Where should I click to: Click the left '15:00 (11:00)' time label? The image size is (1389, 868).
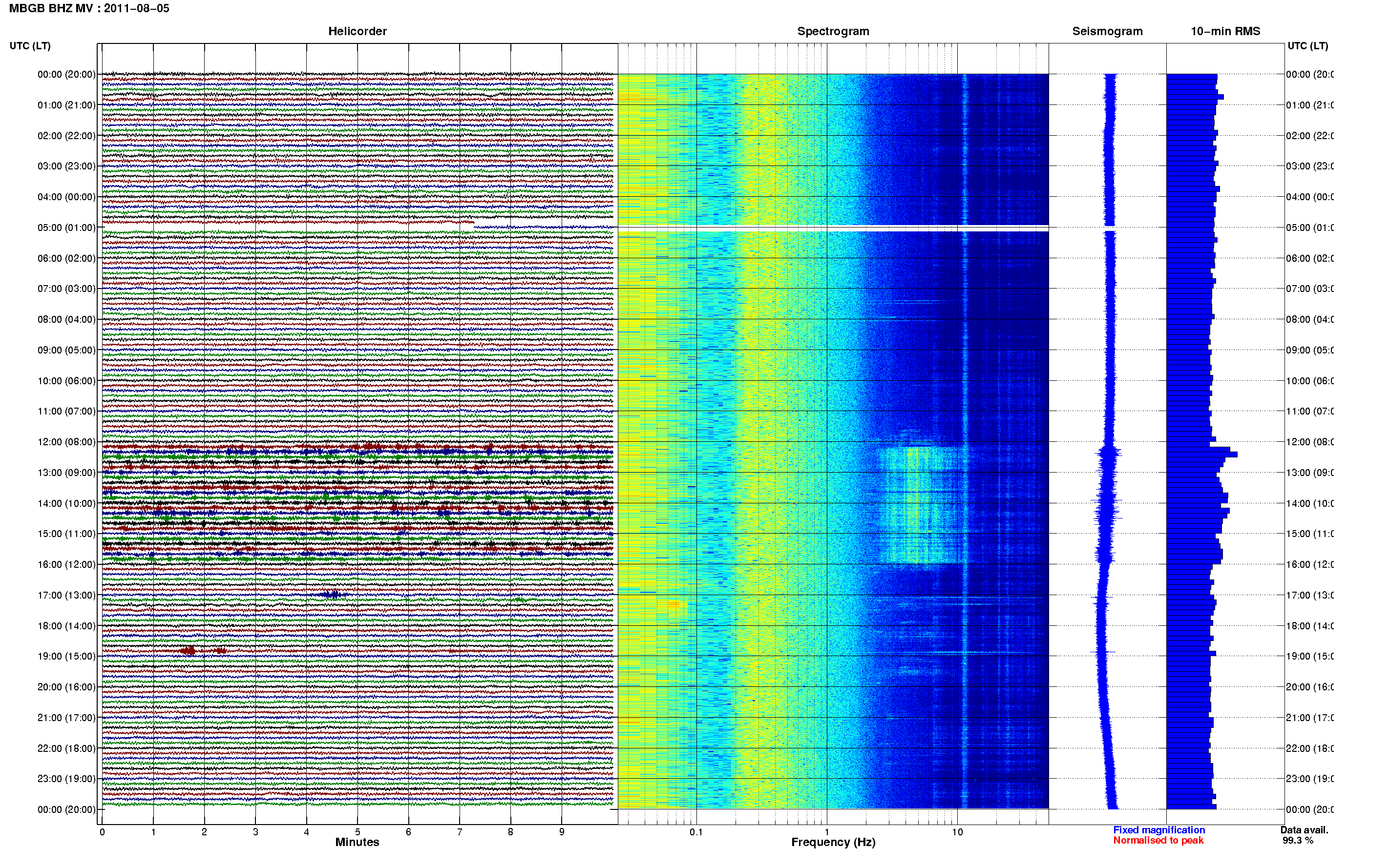click(x=66, y=533)
